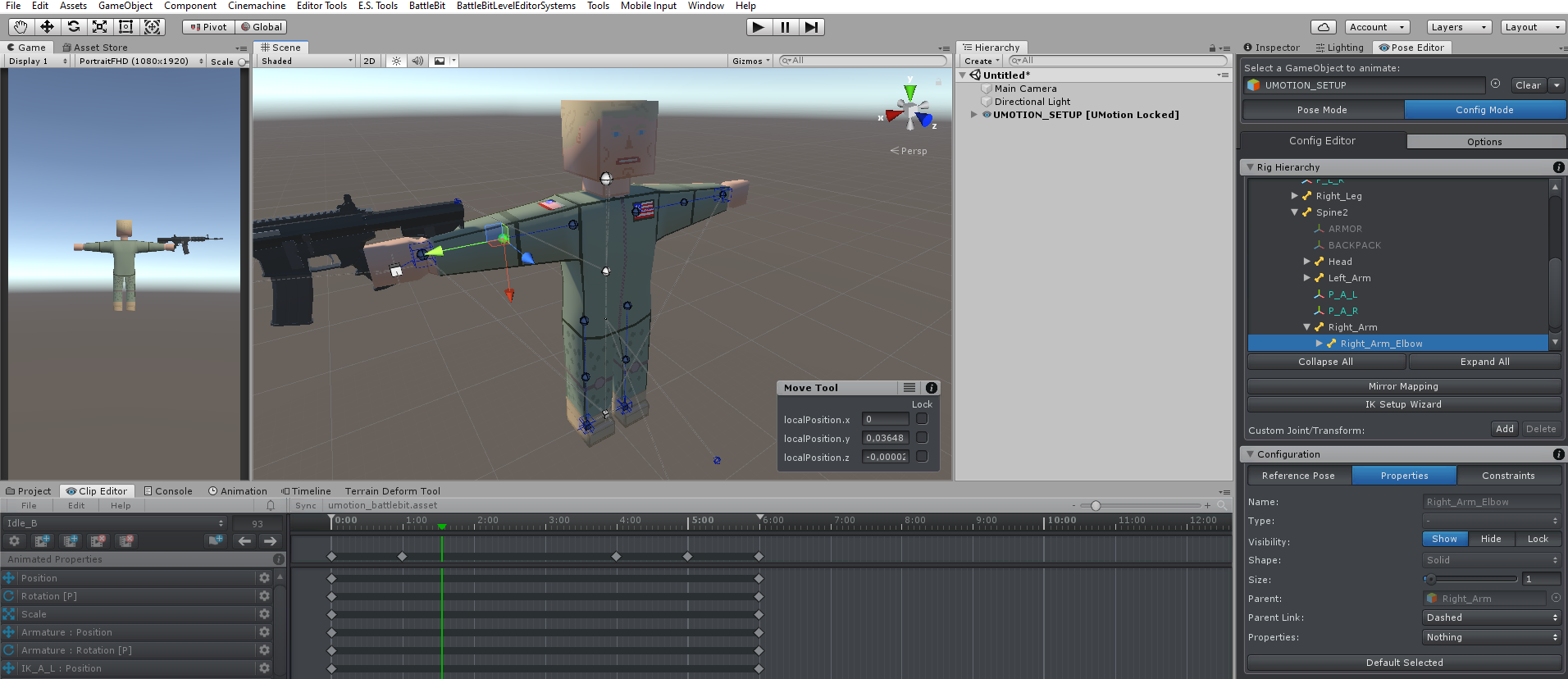Open the Cinemachine menu
The image size is (1568, 679).
[x=257, y=6]
